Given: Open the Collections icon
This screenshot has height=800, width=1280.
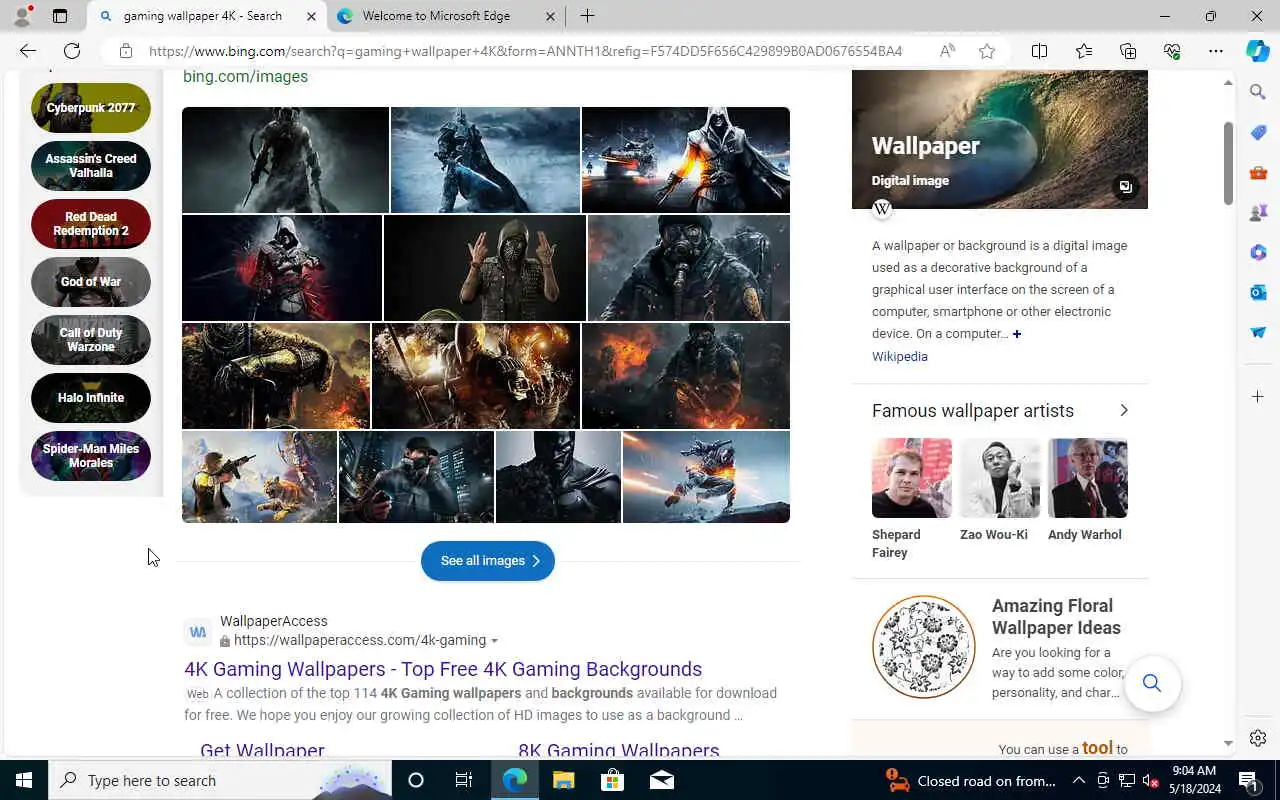Looking at the screenshot, I should click(1128, 51).
